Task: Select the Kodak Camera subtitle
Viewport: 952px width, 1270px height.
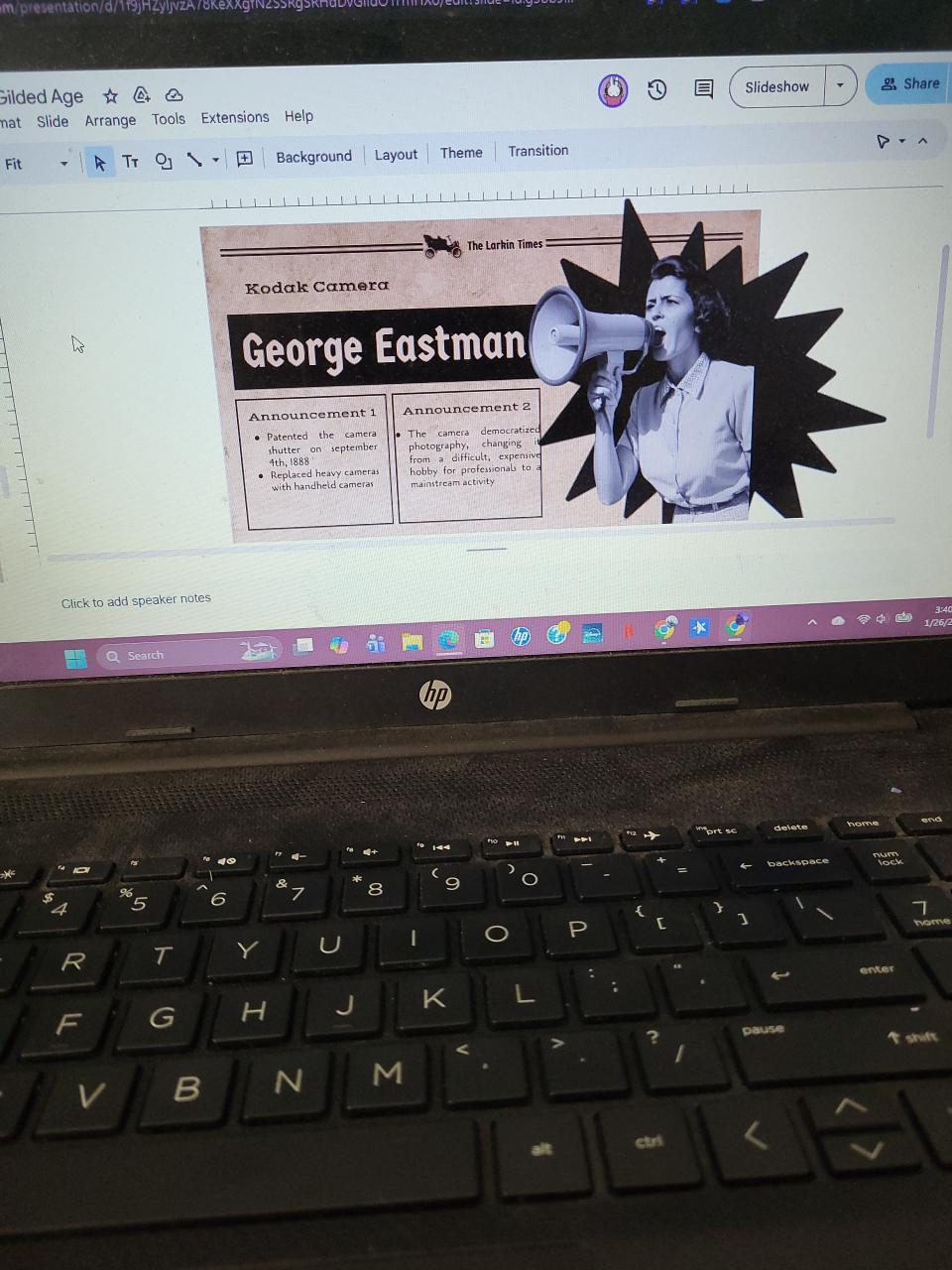Action: [x=317, y=287]
